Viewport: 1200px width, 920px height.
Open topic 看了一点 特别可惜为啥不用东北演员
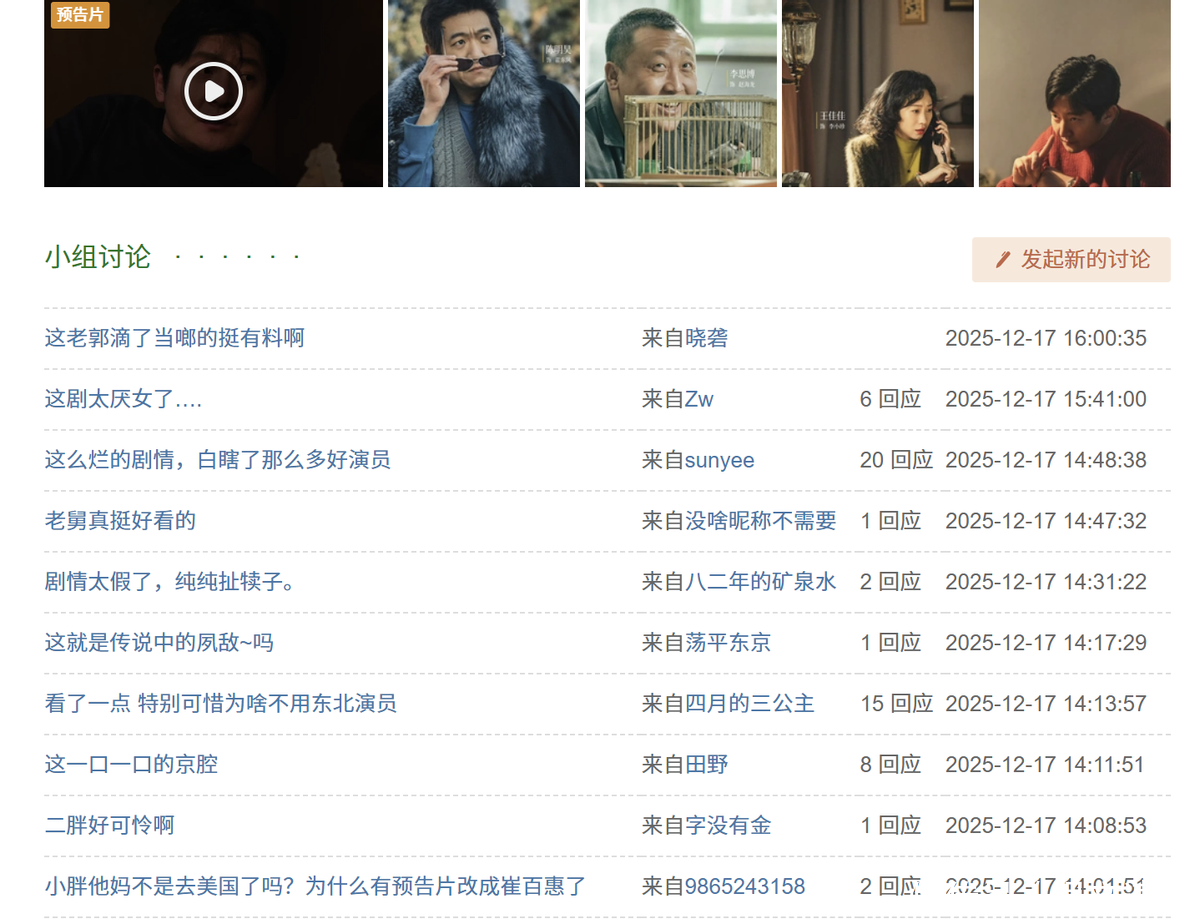coord(220,704)
